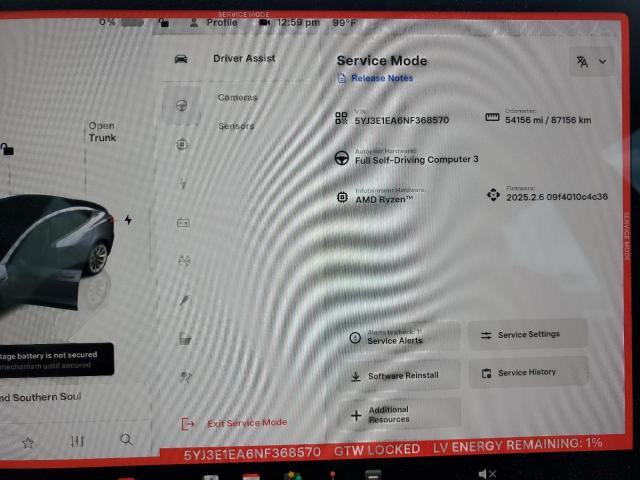Open Service Alerts

point(399,338)
